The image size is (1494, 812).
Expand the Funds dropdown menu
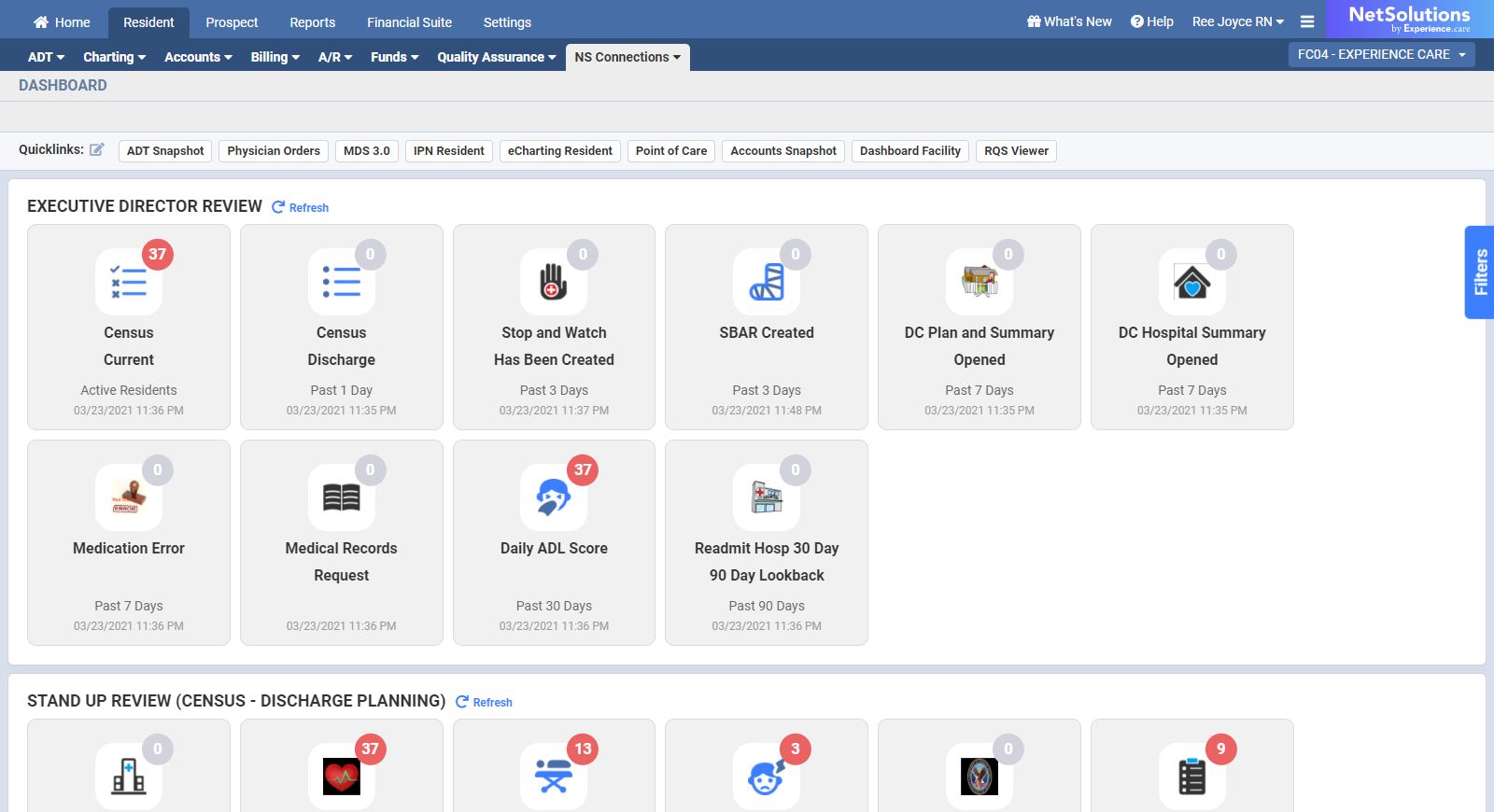click(394, 57)
